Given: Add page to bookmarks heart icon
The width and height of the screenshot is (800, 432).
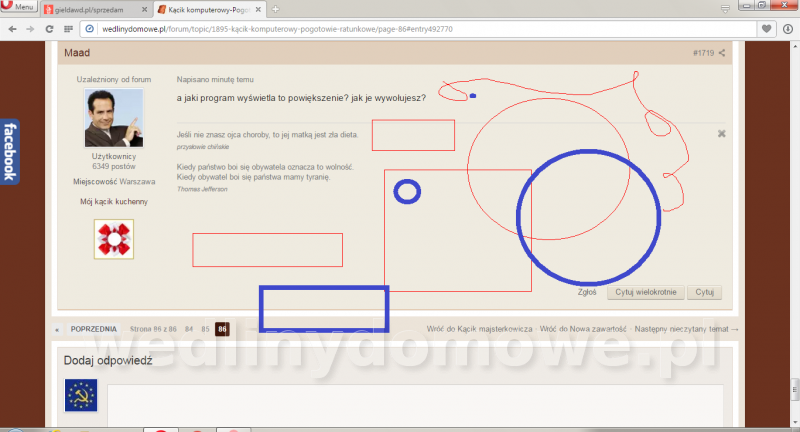Looking at the screenshot, I should [766, 29].
